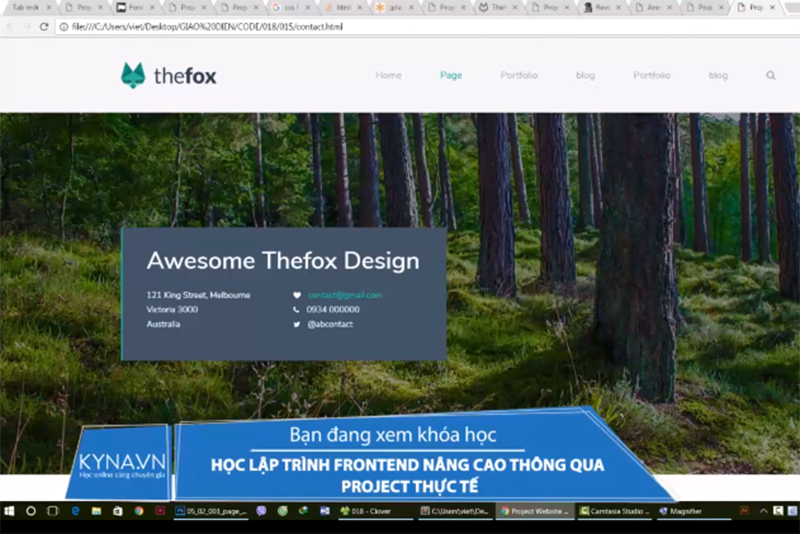Switch to the html browser tab
The image size is (800, 534).
coord(343,7)
